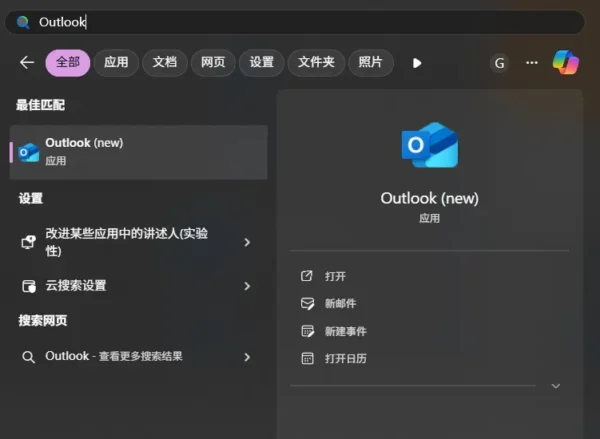Screen dimensions: 600x439
Task: Open the Copilot icon
Action: point(566,62)
